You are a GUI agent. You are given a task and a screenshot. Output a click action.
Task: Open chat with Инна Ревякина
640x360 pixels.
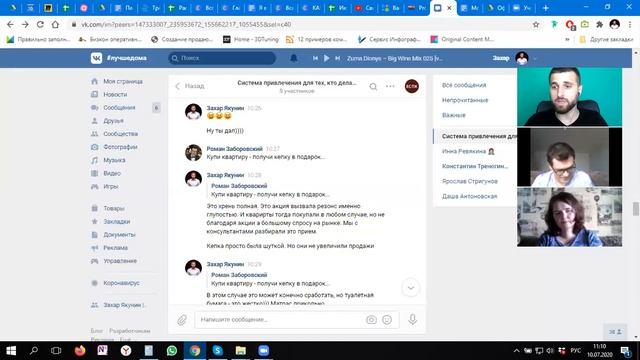(x=468, y=151)
